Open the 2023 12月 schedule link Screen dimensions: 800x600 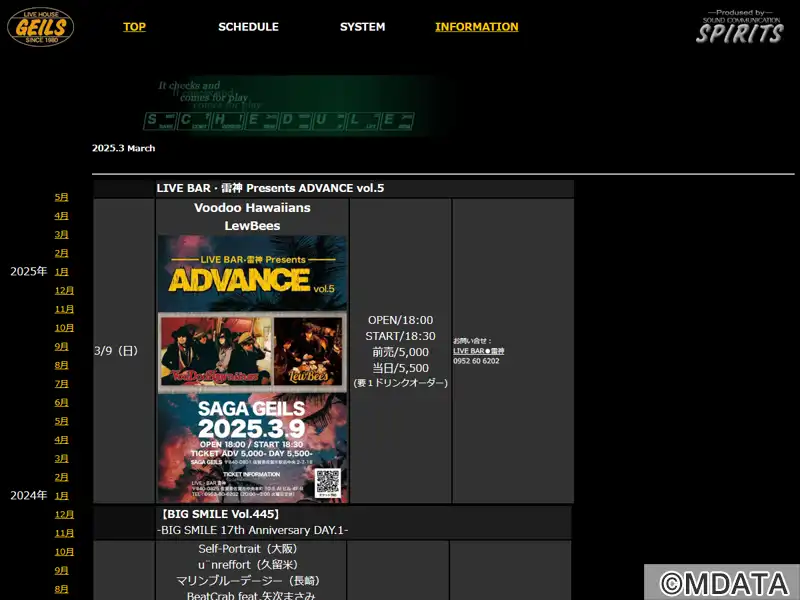point(64,514)
